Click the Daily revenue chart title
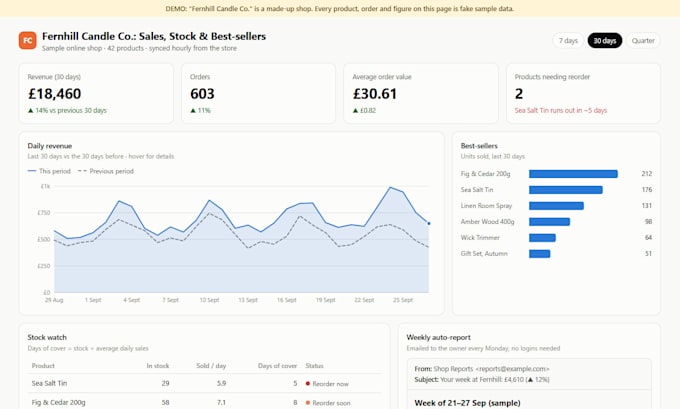The height and width of the screenshot is (409, 680). [x=50, y=146]
